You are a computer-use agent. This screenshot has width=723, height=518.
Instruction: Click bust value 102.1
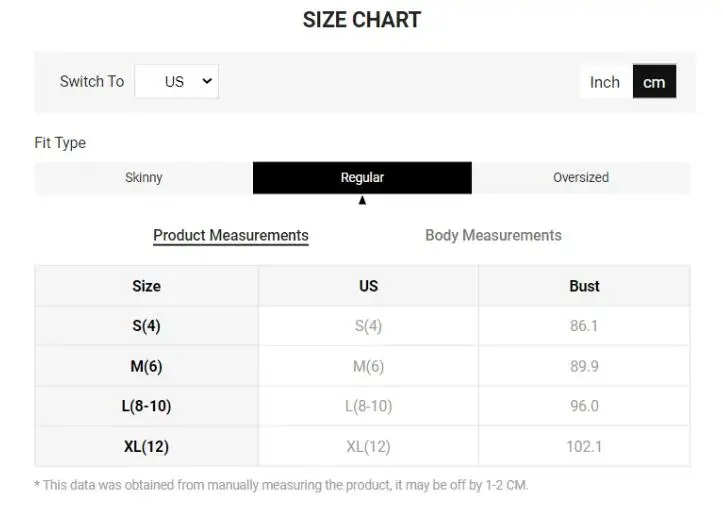[584, 446]
